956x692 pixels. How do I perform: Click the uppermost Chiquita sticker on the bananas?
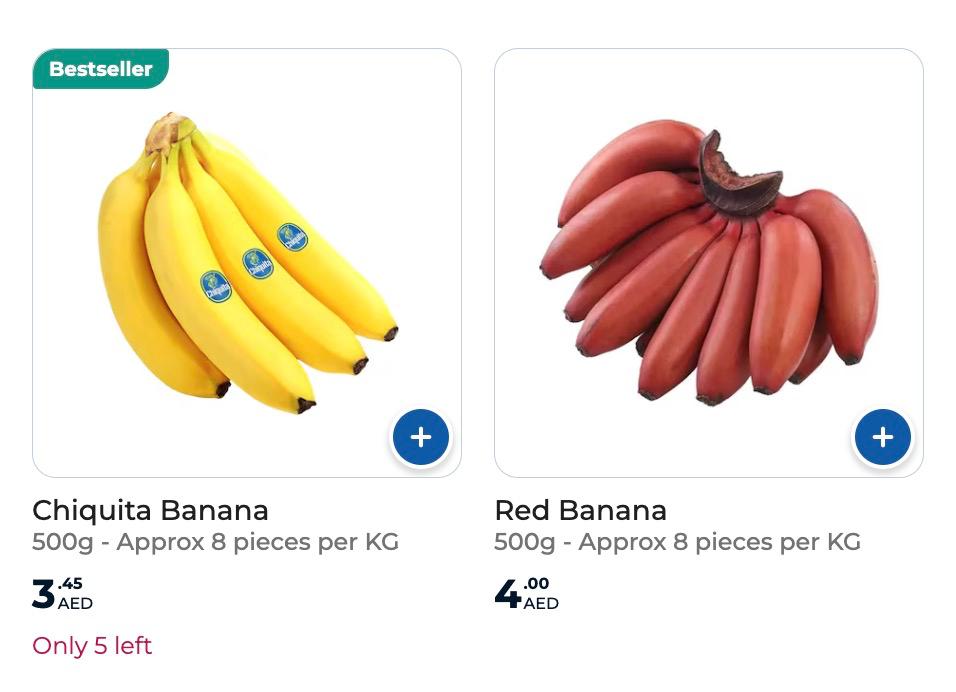(292, 238)
